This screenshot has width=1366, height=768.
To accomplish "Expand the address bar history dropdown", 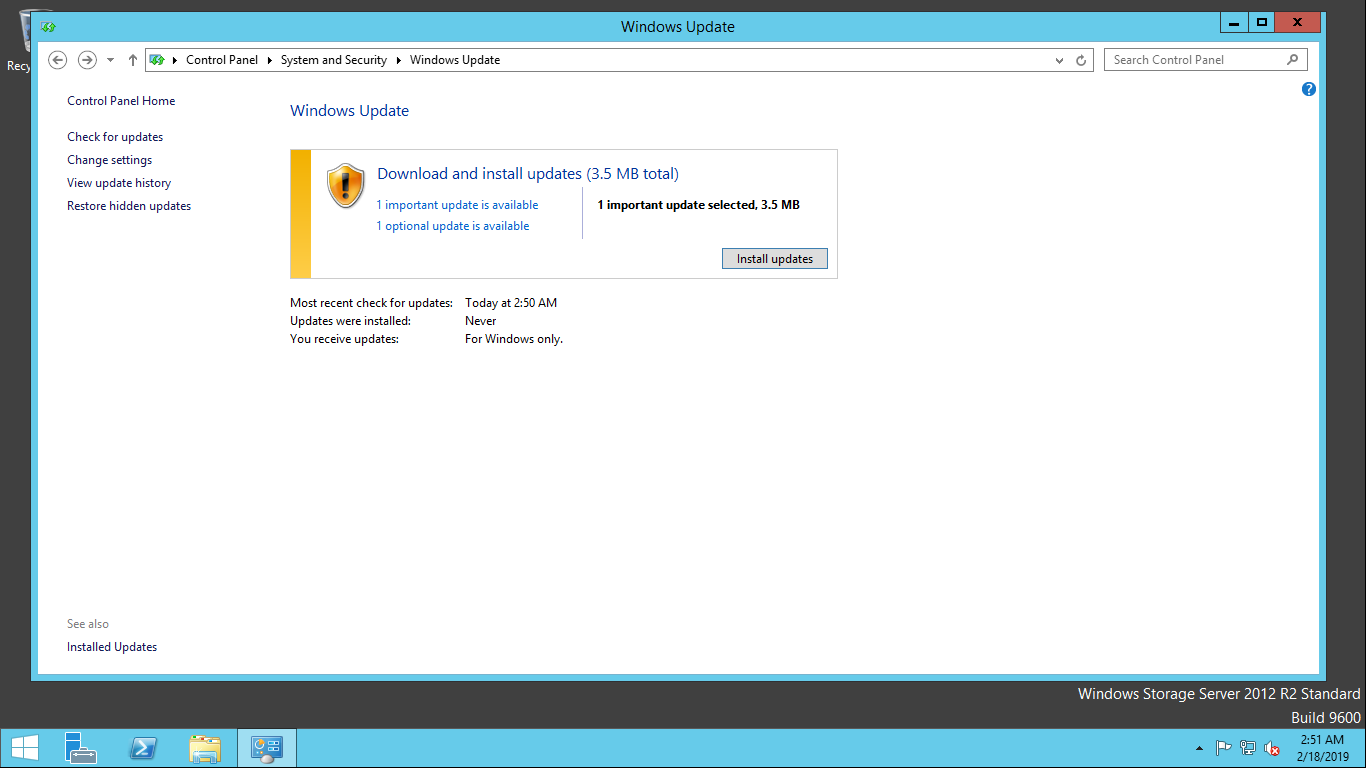I will [x=1060, y=60].
